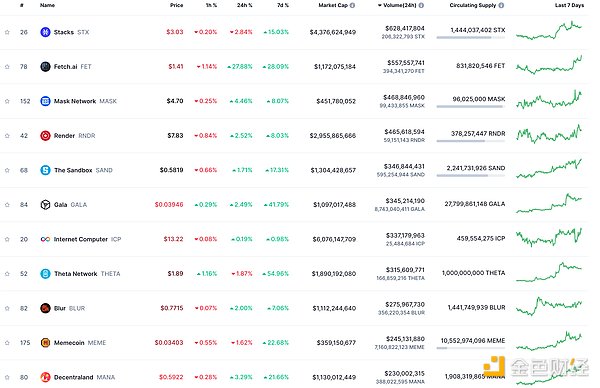Image resolution: width=600 pixels, height=388 pixels.
Task: Sort by the Volume(24h) column arrow
Action: click(x=380, y=5)
